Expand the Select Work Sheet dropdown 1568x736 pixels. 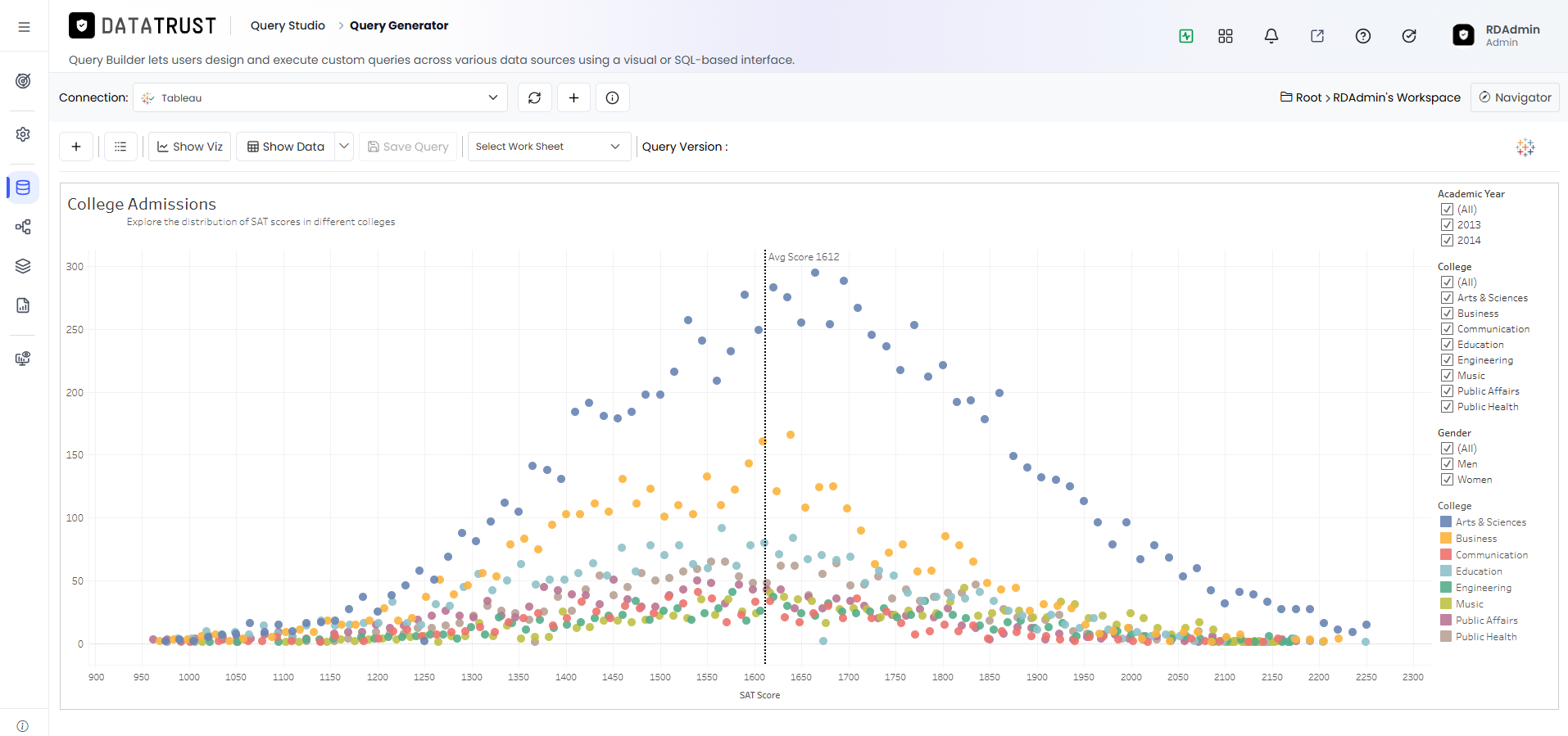549,147
